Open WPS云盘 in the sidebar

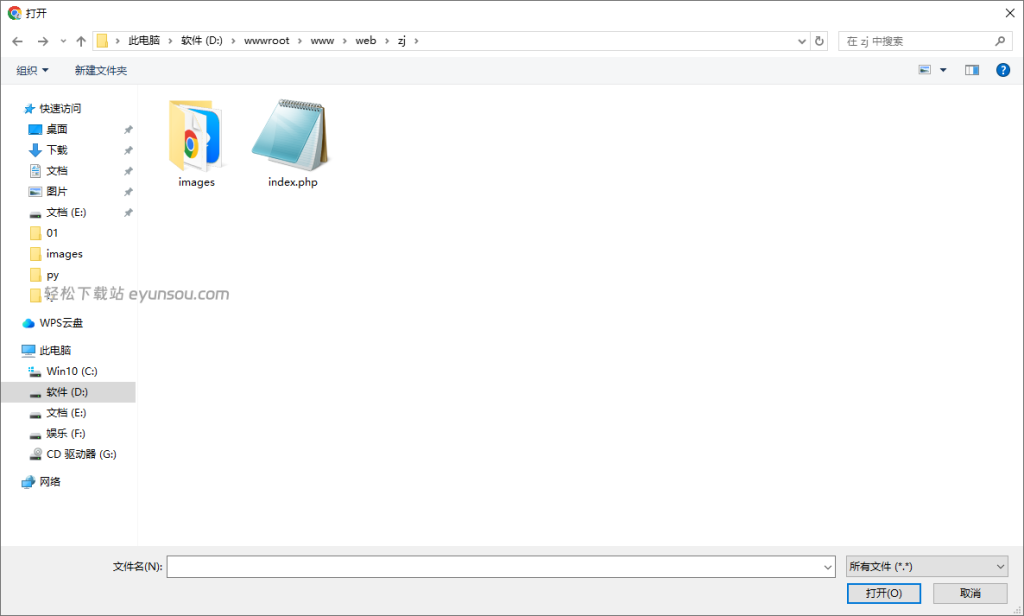coord(61,323)
